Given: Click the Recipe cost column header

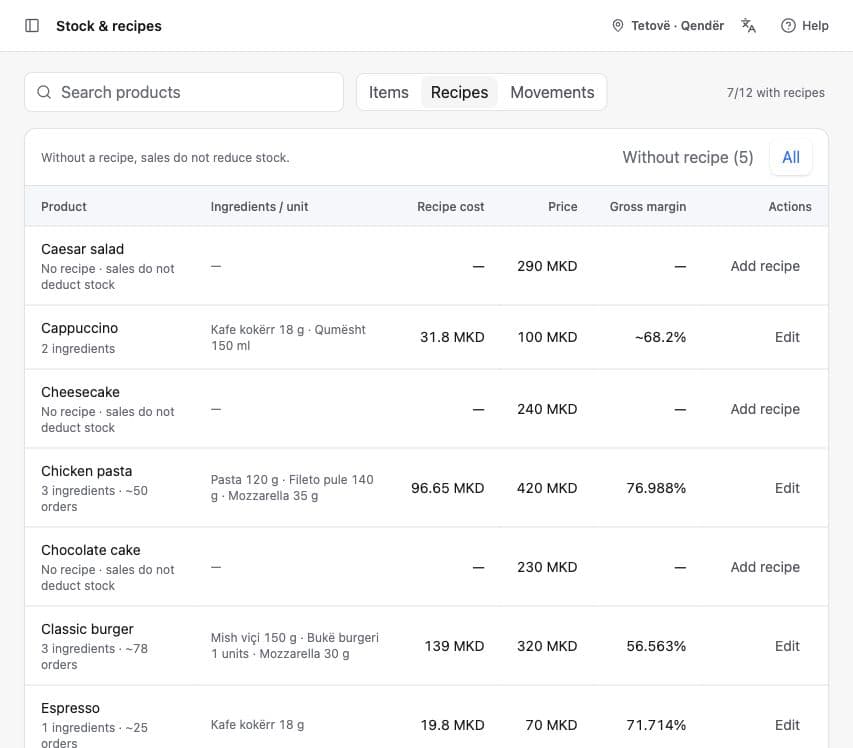Looking at the screenshot, I should 450,207.
